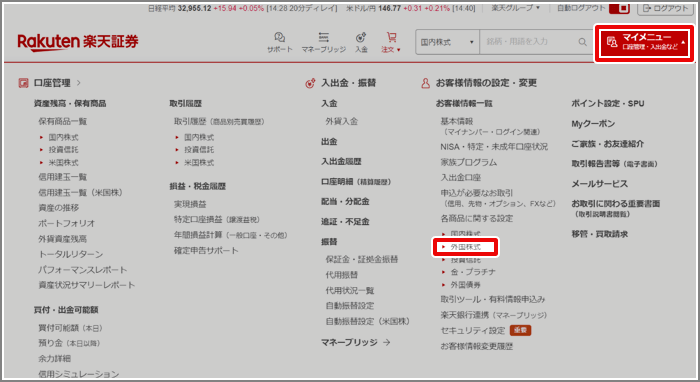Open 入出金履歴 menu item

342,162
